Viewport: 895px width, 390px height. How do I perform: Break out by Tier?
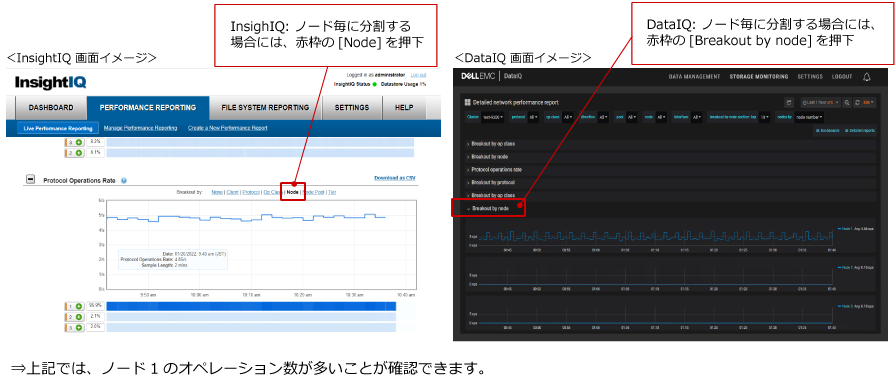332,192
